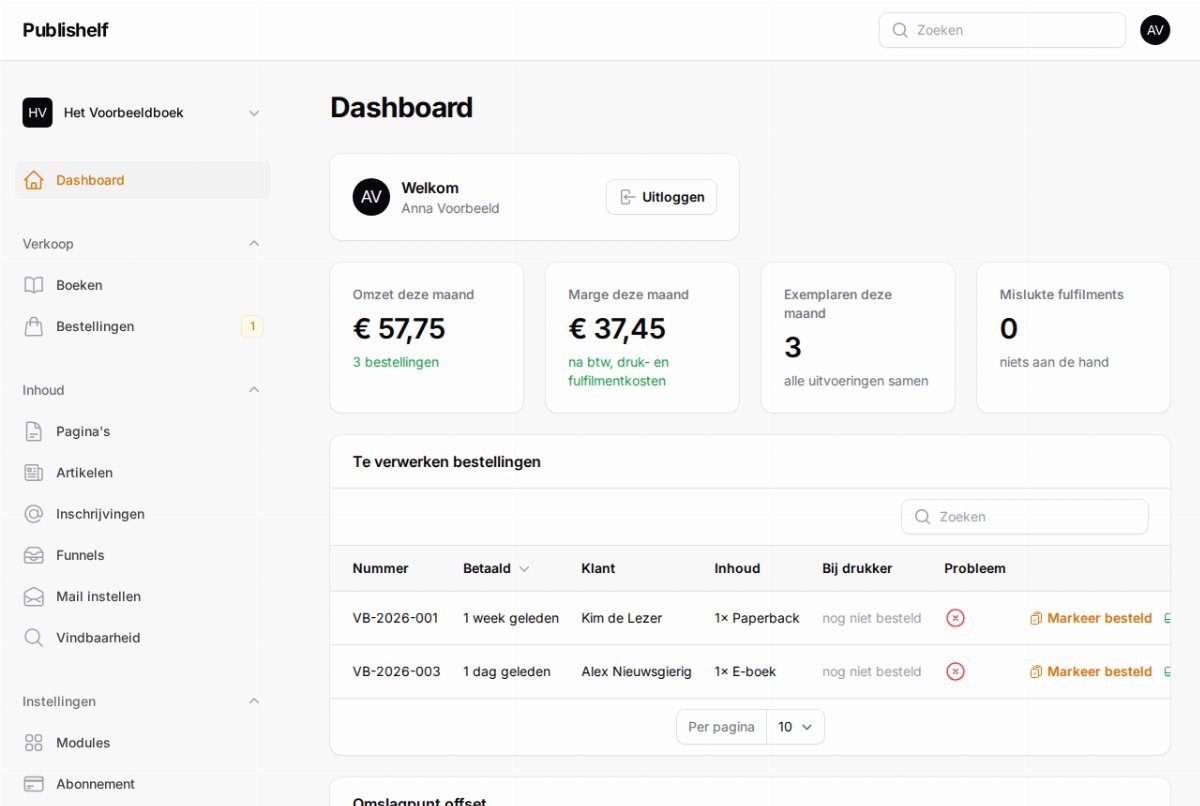Click 1× Paperback cell
Screen dimensions: 1200x806
(x=757, y=618)
